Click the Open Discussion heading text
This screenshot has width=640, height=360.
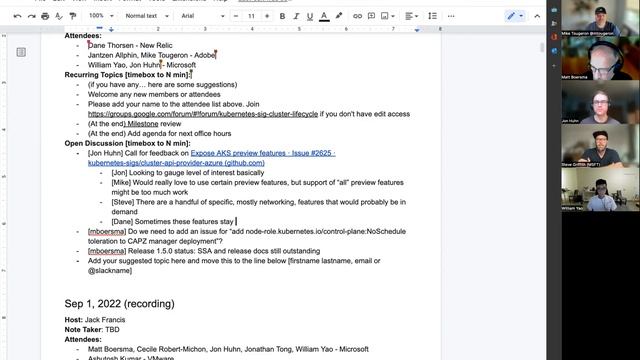127,143
